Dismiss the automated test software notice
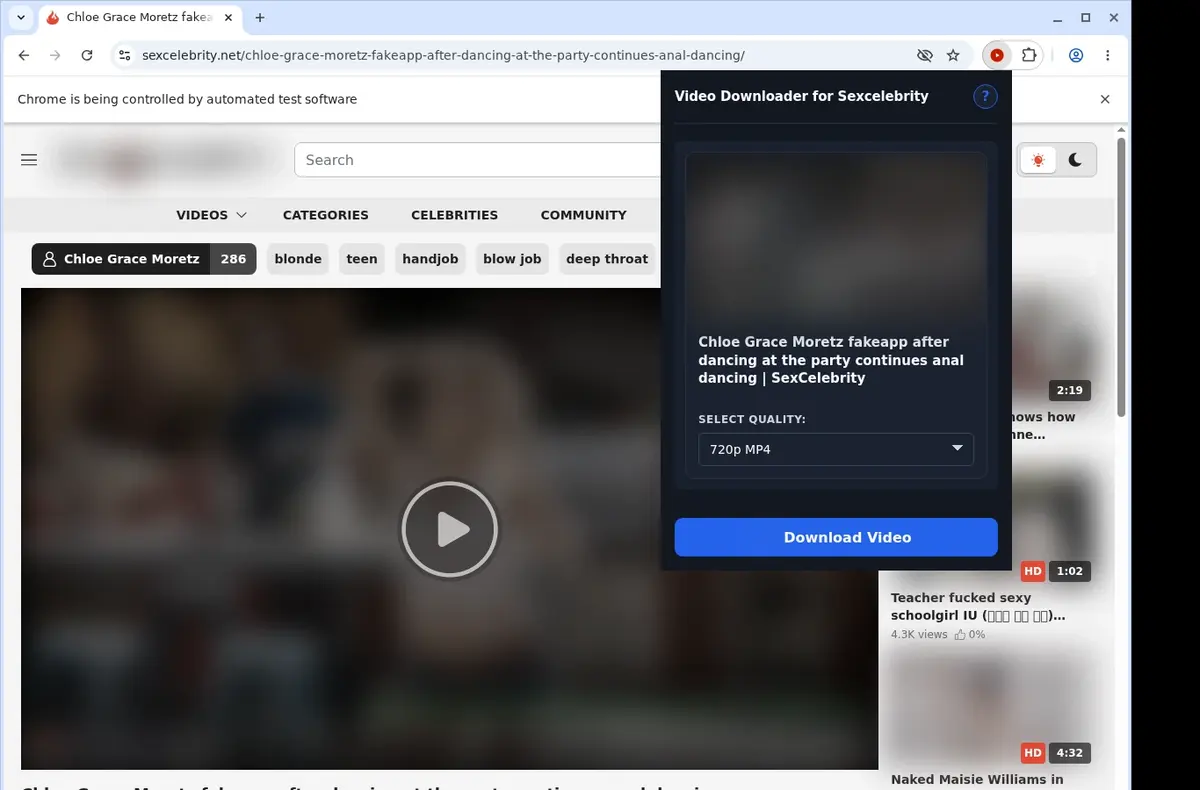The image size is (1200, 790). click(x=1105, y=99)
